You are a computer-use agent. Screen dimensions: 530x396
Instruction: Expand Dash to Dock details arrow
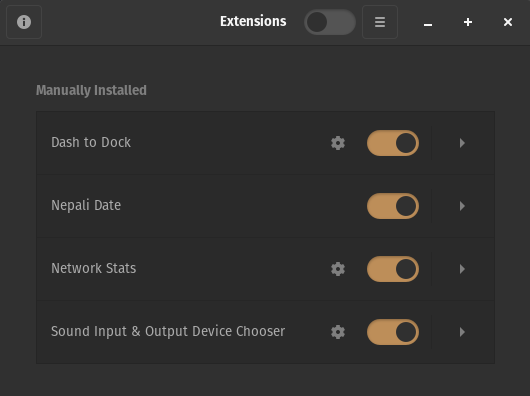462,143
